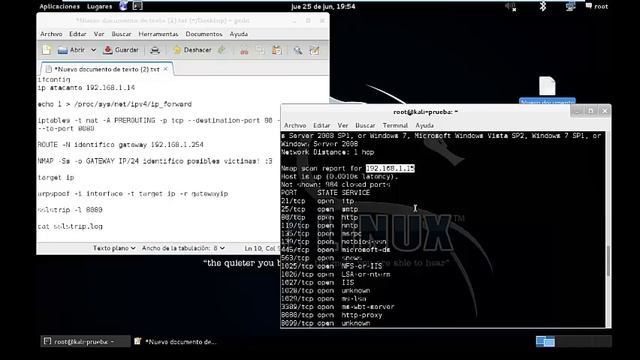Viewport: 640px width, 360px height.
Task: Open gedit Ayuda menu
Action: click(239, 34)
